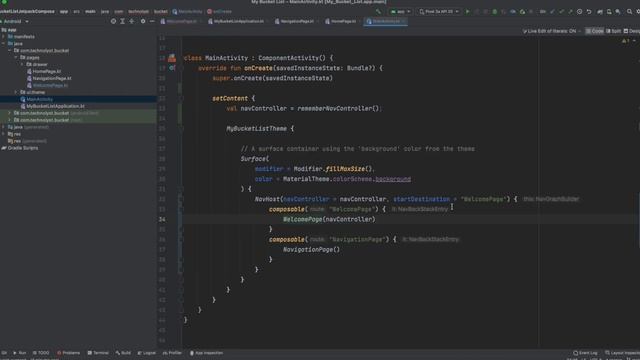Open the Build tool window
640x360 pixels.
(123, 353)
